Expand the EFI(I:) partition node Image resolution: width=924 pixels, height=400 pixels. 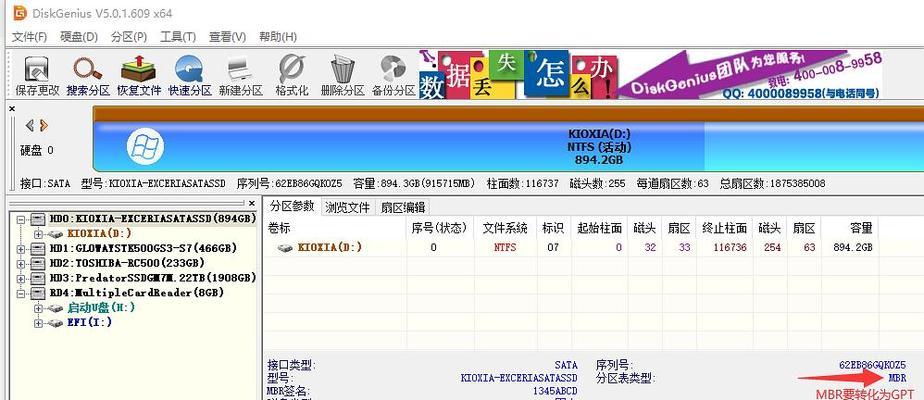point(39,323)
